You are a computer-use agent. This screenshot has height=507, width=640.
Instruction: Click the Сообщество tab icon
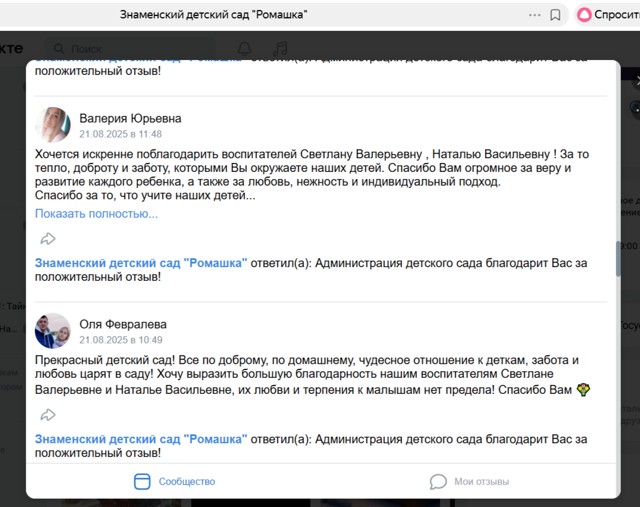pos(142,481)
